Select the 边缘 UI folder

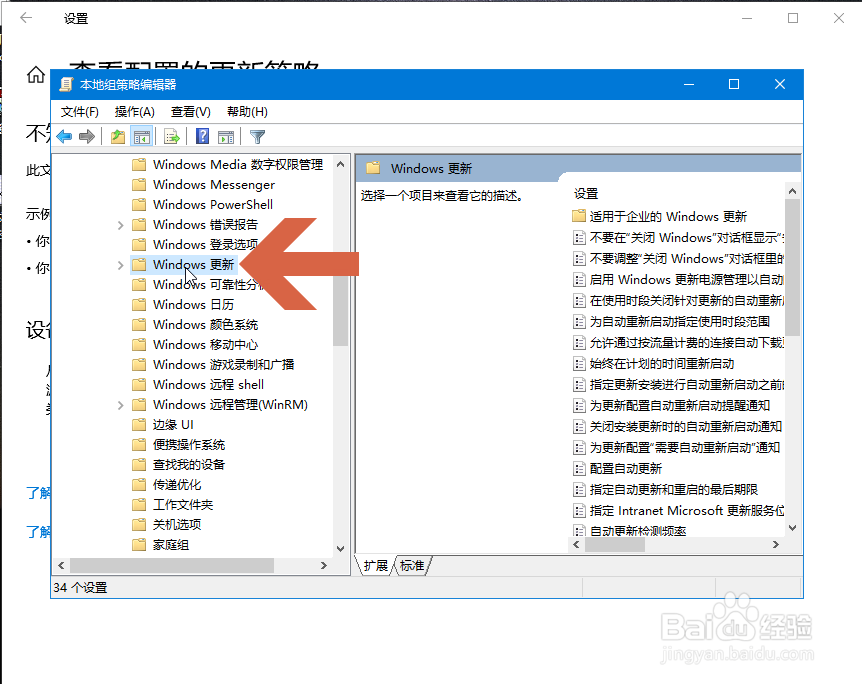(173, 424)
